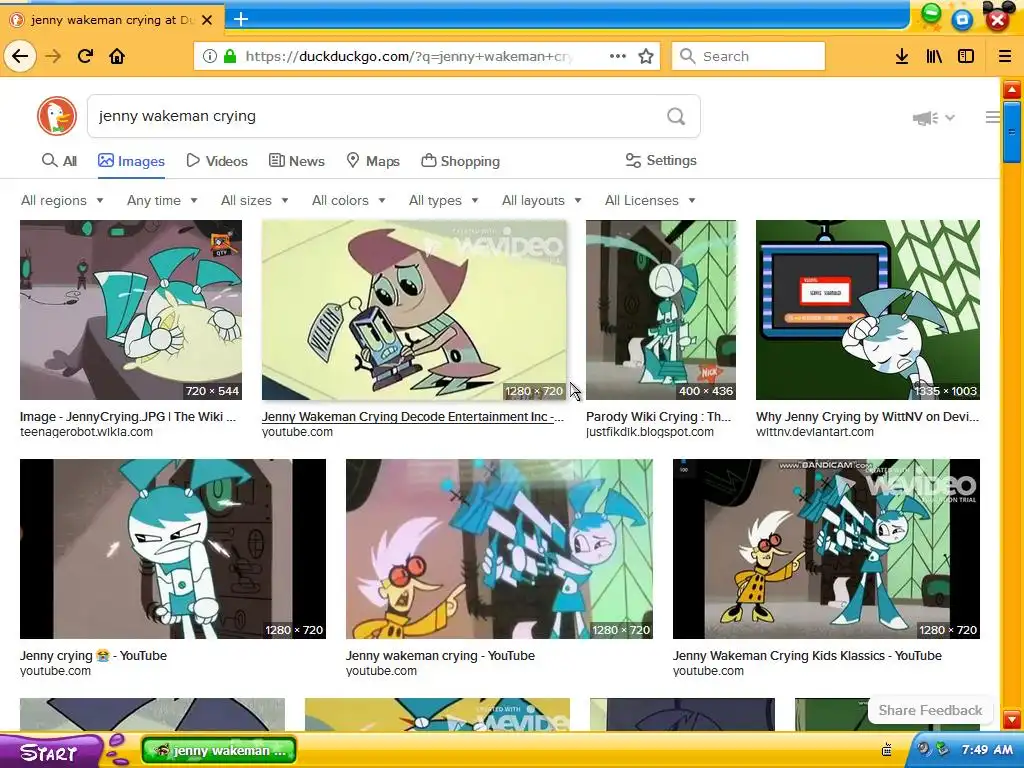Open Why Jenny Crying by WittNV link

[867, 417]
